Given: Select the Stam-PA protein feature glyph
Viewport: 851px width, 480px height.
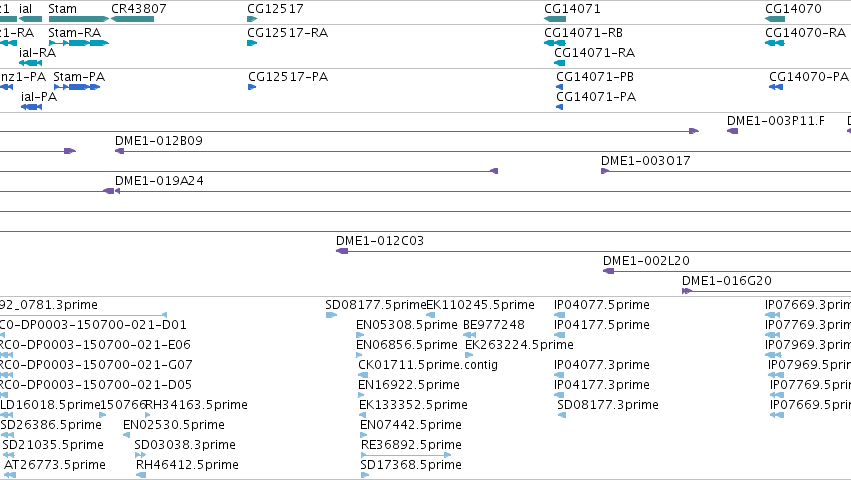Looking at the screenshot, I should (77, 87).
